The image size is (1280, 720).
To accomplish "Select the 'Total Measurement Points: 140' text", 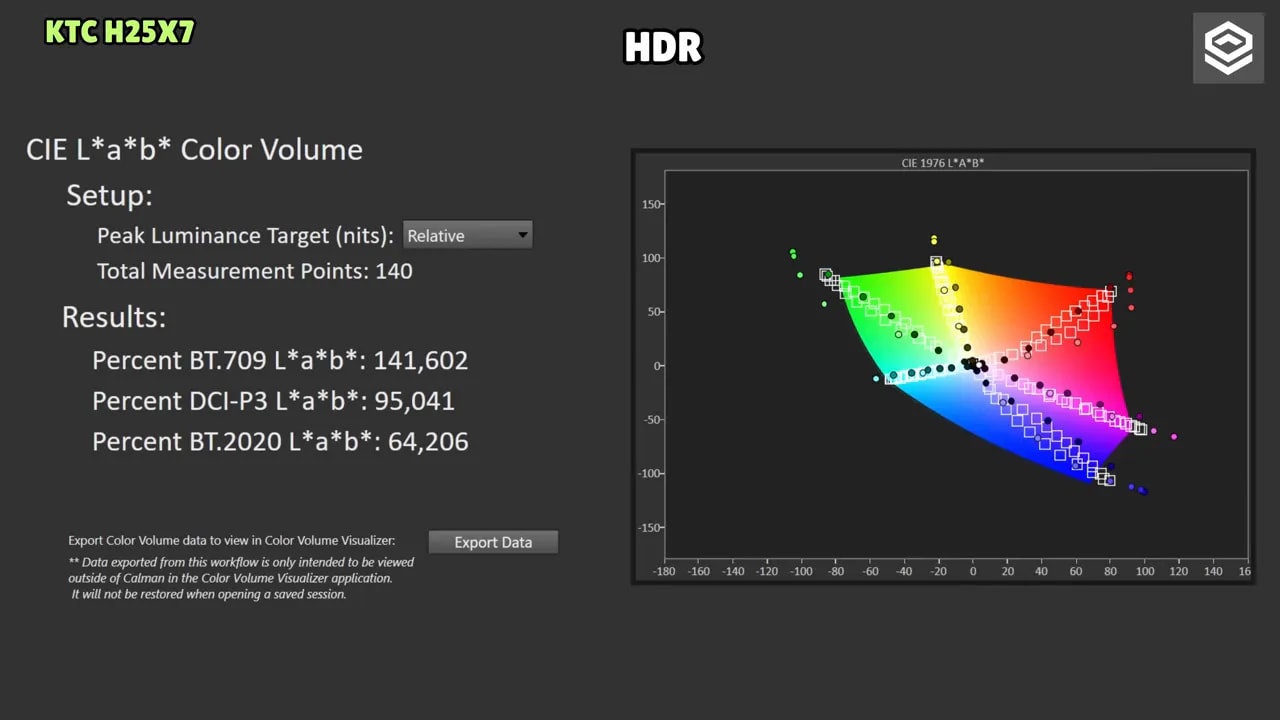I will point(254,271).
